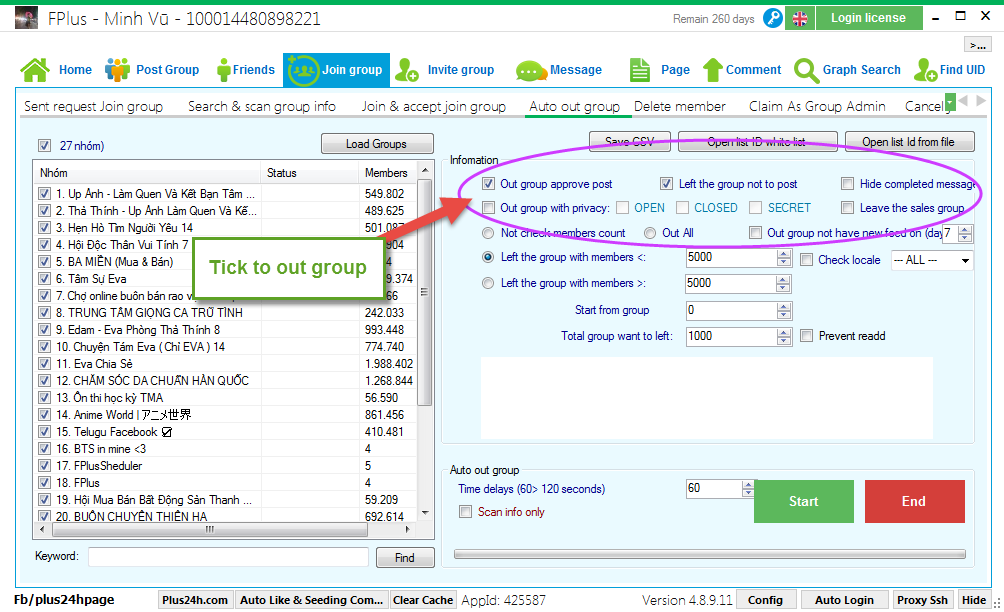Click the Comment up-arrow icon
The width and height of the screenshot is (1004, 612).
[x=713, y=70]
